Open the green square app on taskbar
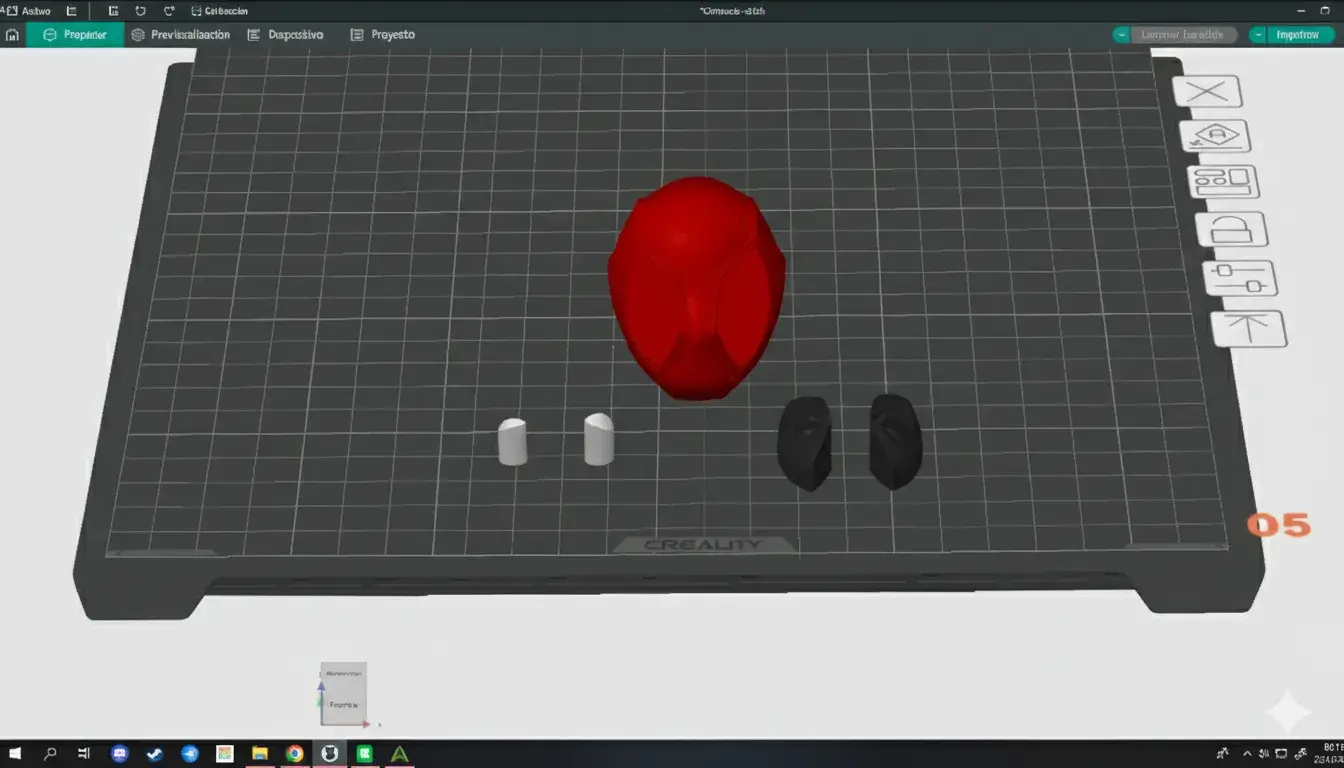 (365, 754)
